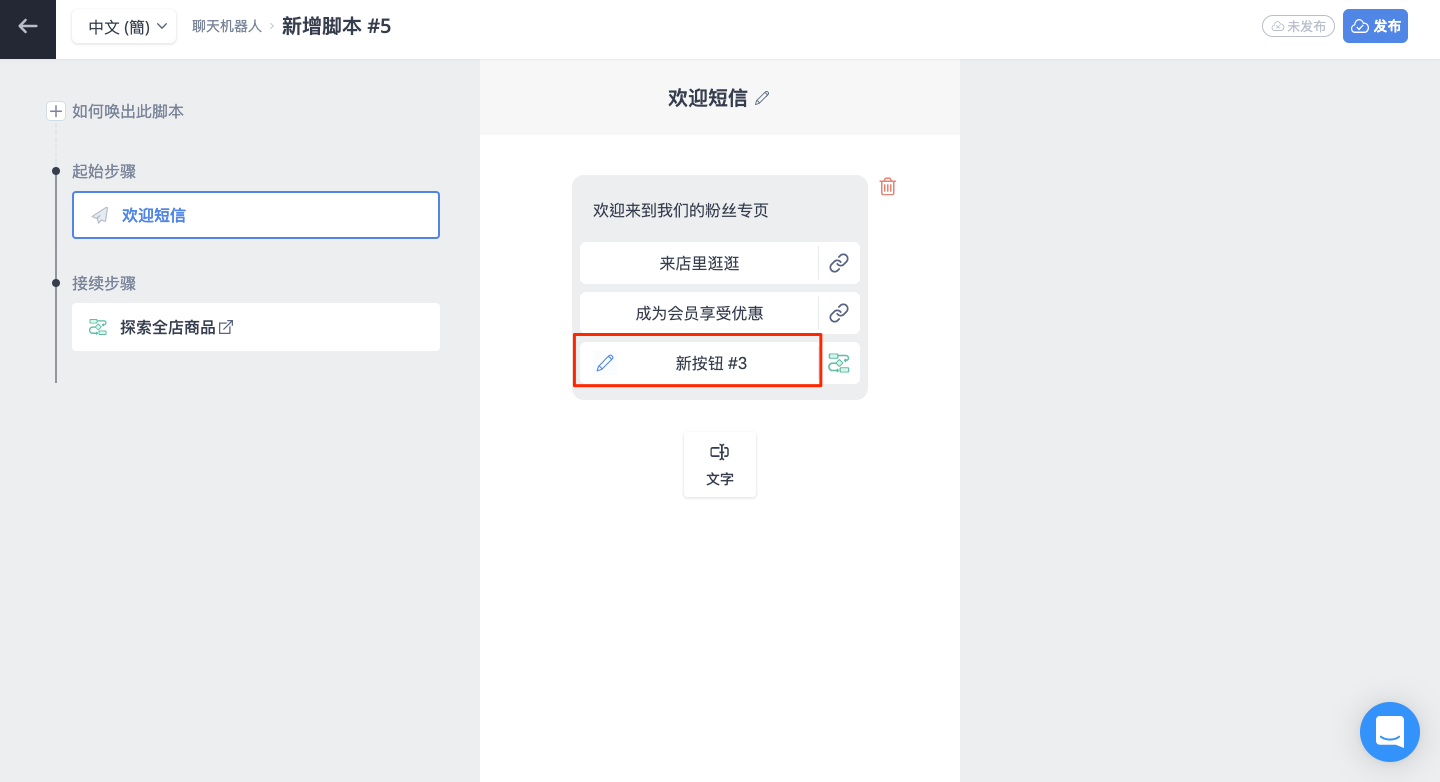Open the 中文 (簡) language dropdown
The height and width of the screenshot is (782, 1440).
(124, 27)
